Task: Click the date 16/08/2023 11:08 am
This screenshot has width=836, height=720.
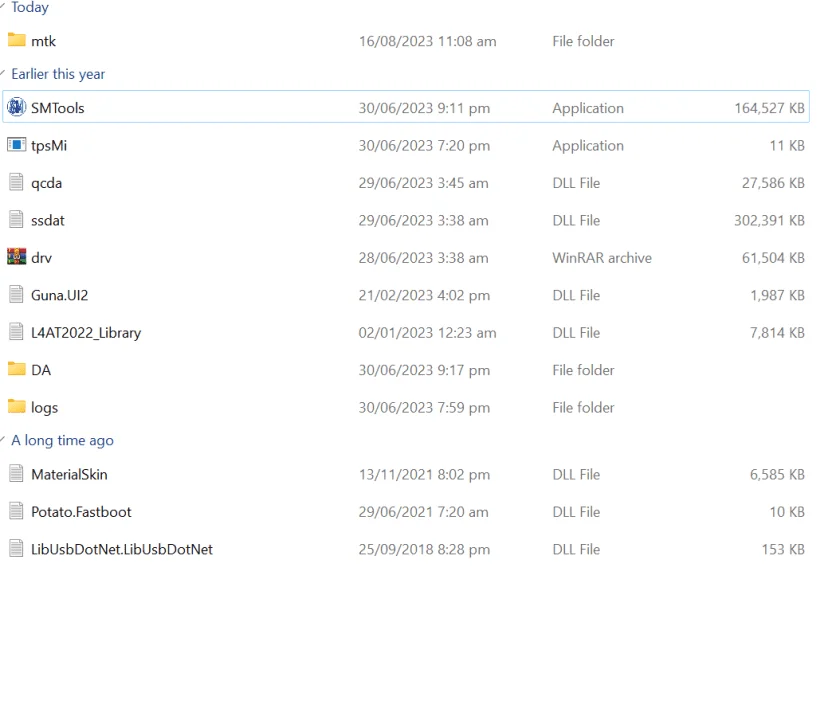Action: (428, 41)
